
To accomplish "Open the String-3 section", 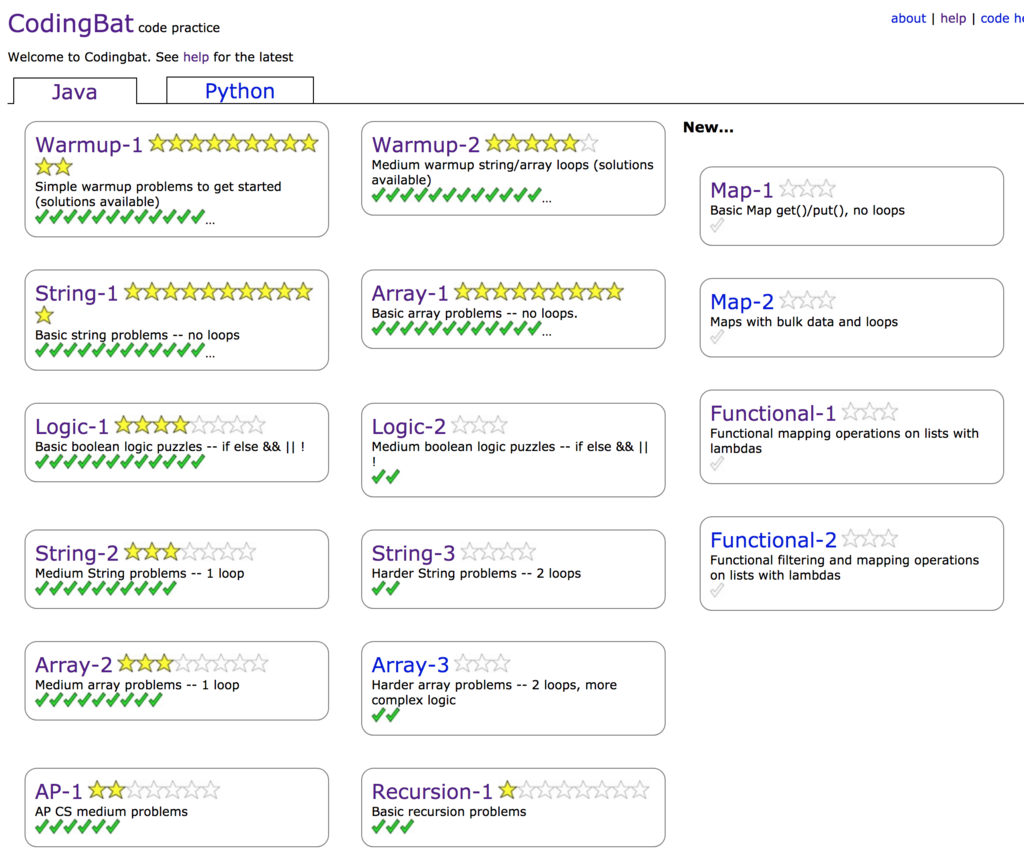I will click(x=413, y=553).
